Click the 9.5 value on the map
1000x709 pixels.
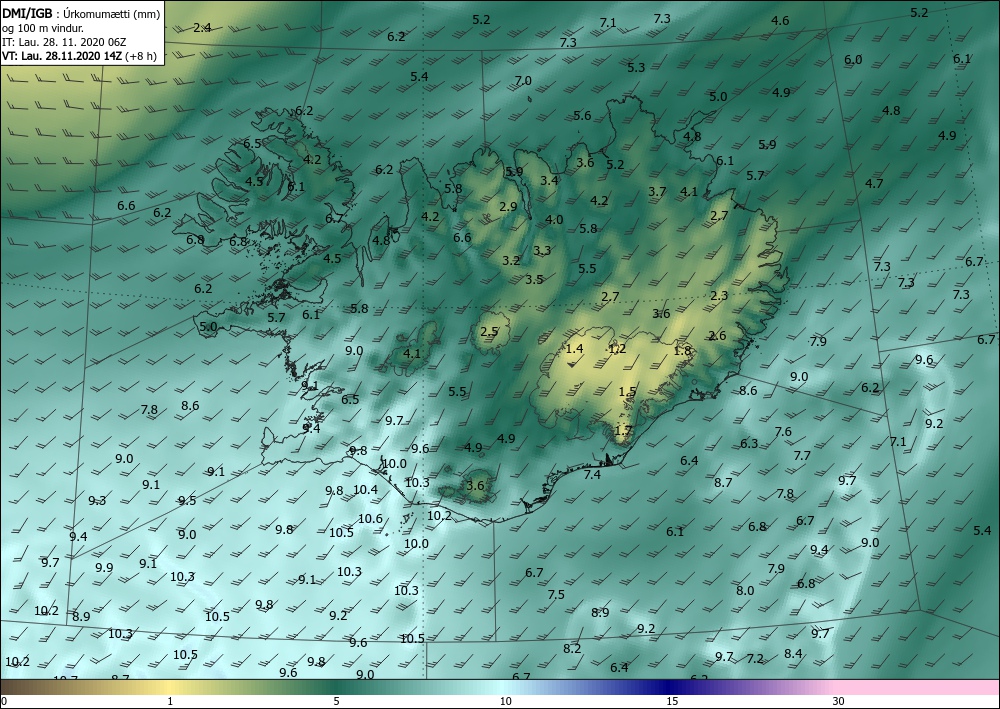[187, 501]
